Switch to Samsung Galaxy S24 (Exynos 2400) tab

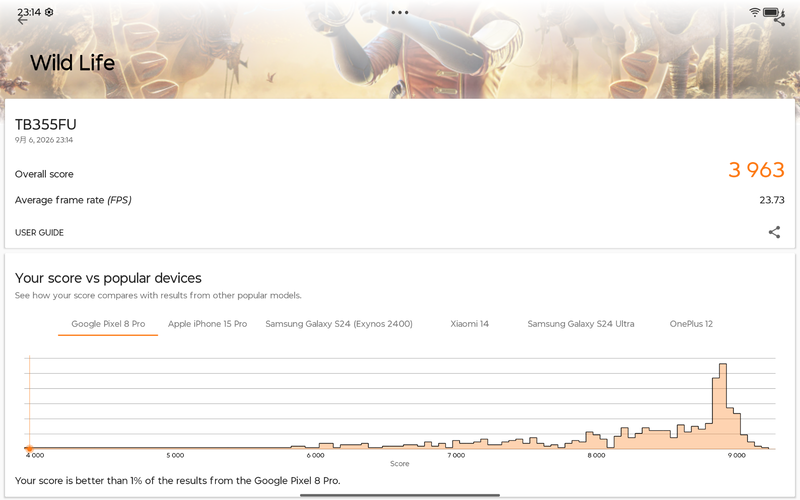pyautogui.click(x=339, y=324)
